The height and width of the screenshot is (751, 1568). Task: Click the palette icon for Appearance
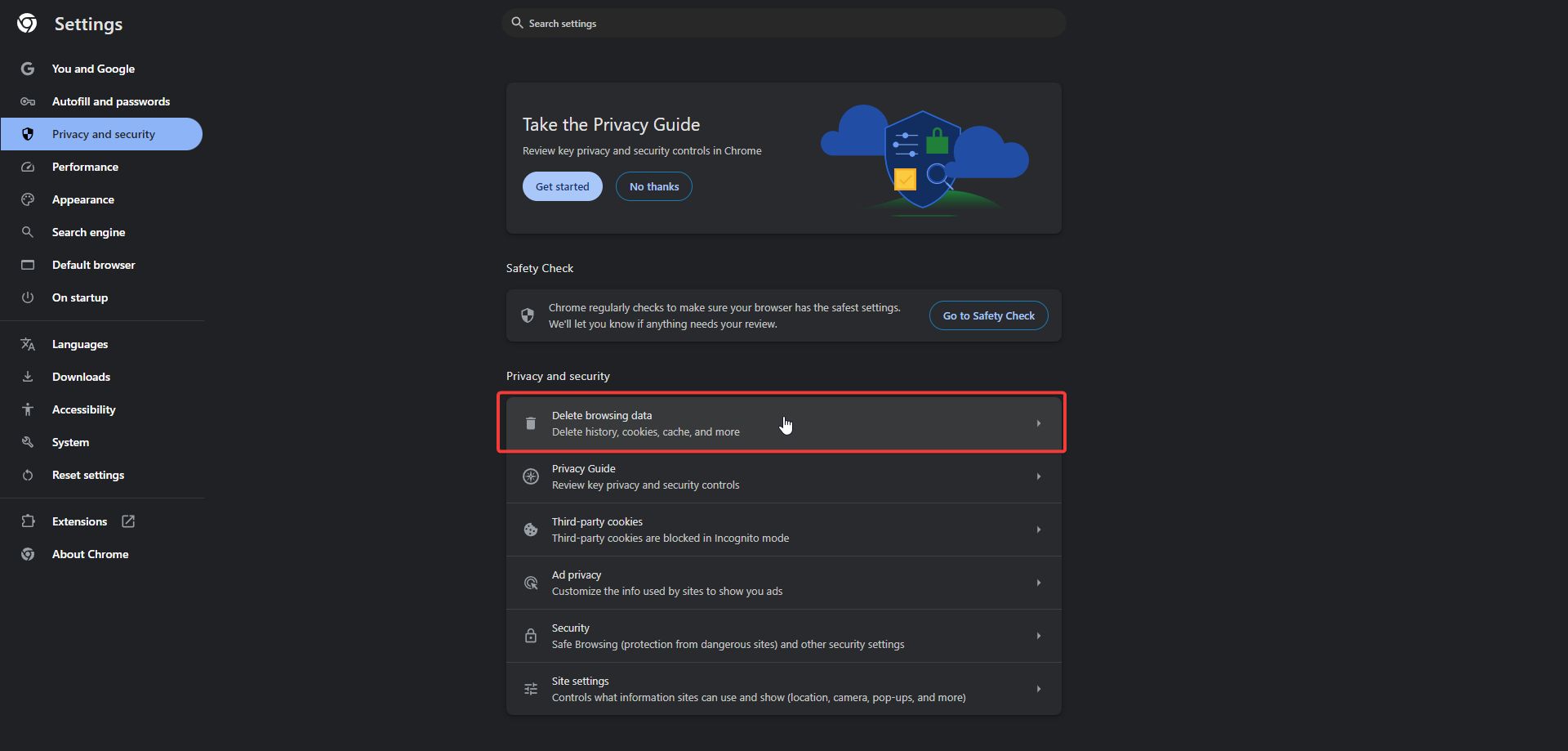pos(28,199)
